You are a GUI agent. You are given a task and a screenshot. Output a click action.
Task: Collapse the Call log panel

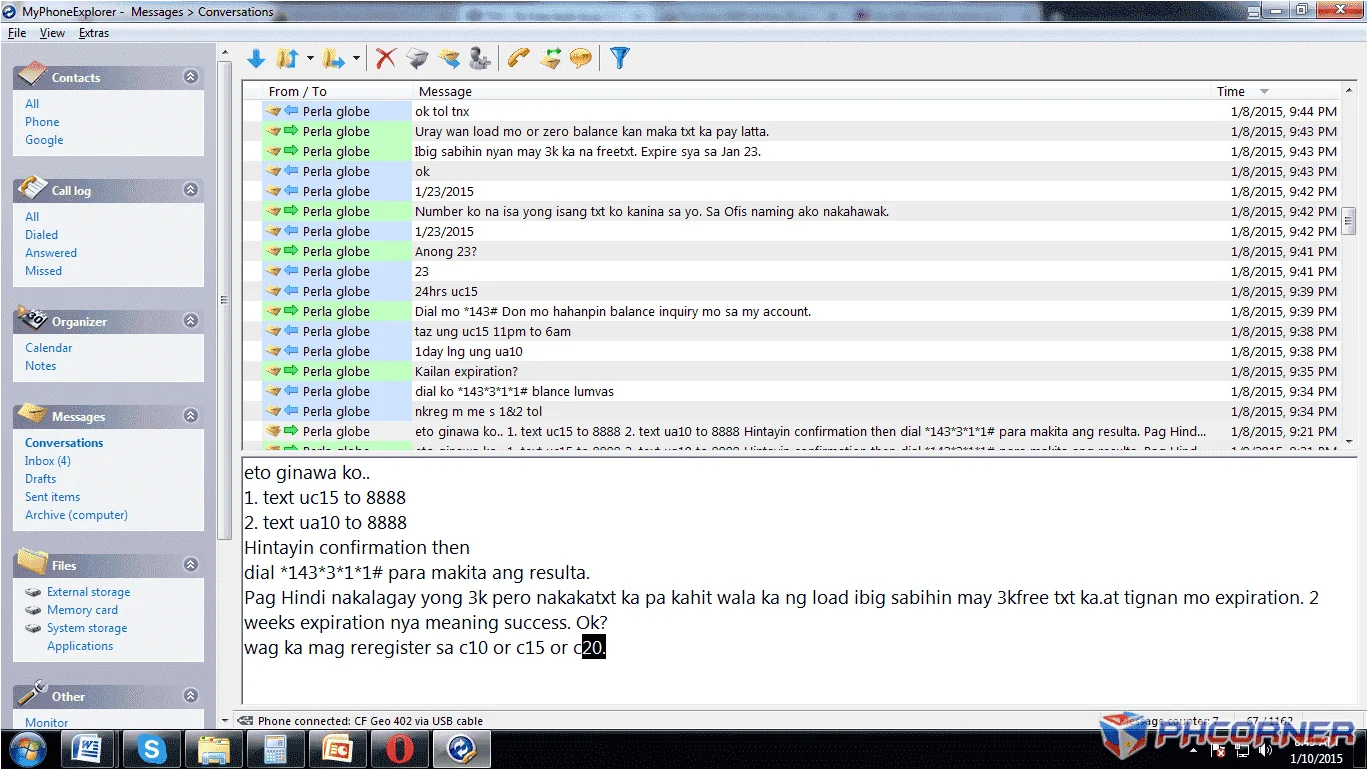tap(191, 190)
